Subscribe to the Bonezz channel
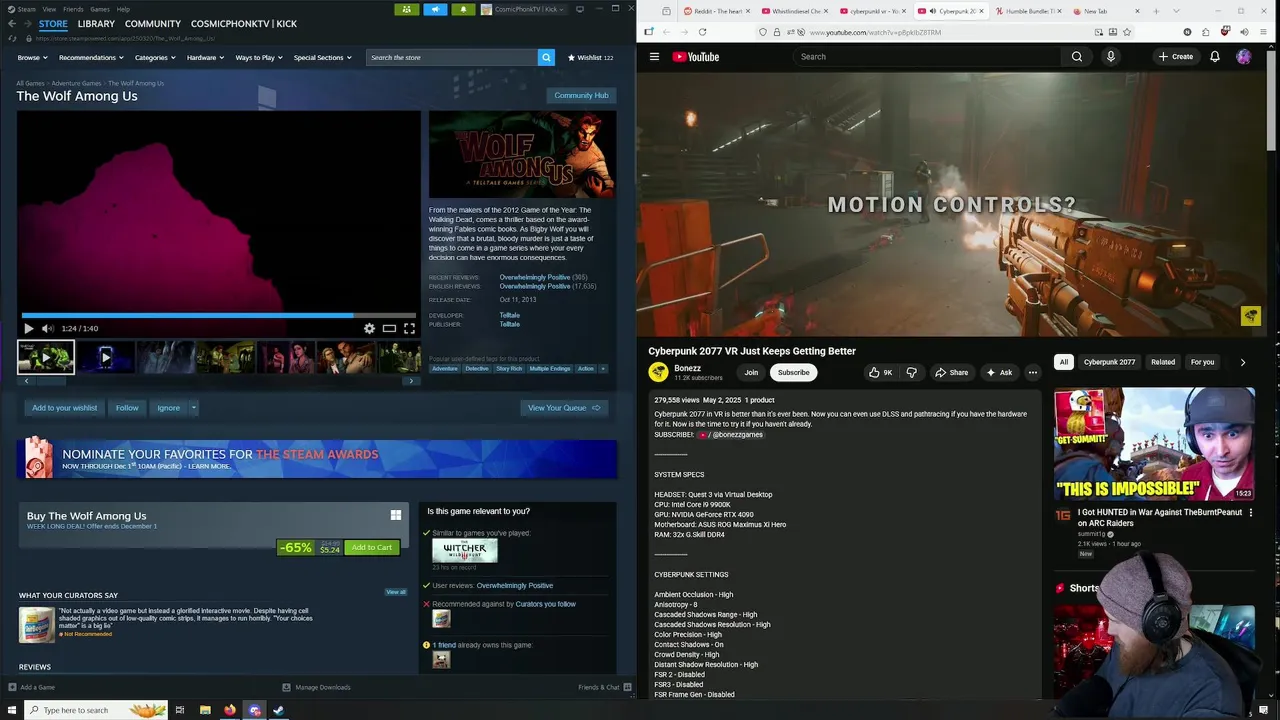 (794, 372)
